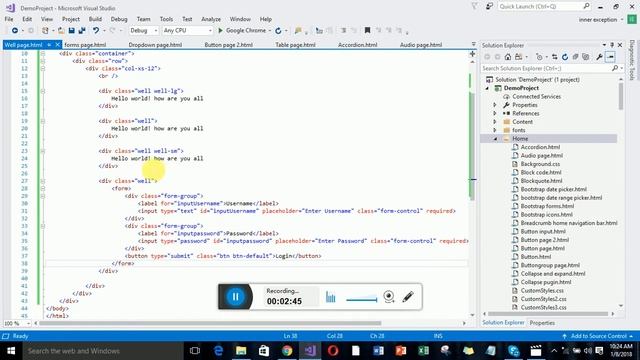Click the audio level bars icon on recorder
This screenshot has height=360, width=640.
331,297
